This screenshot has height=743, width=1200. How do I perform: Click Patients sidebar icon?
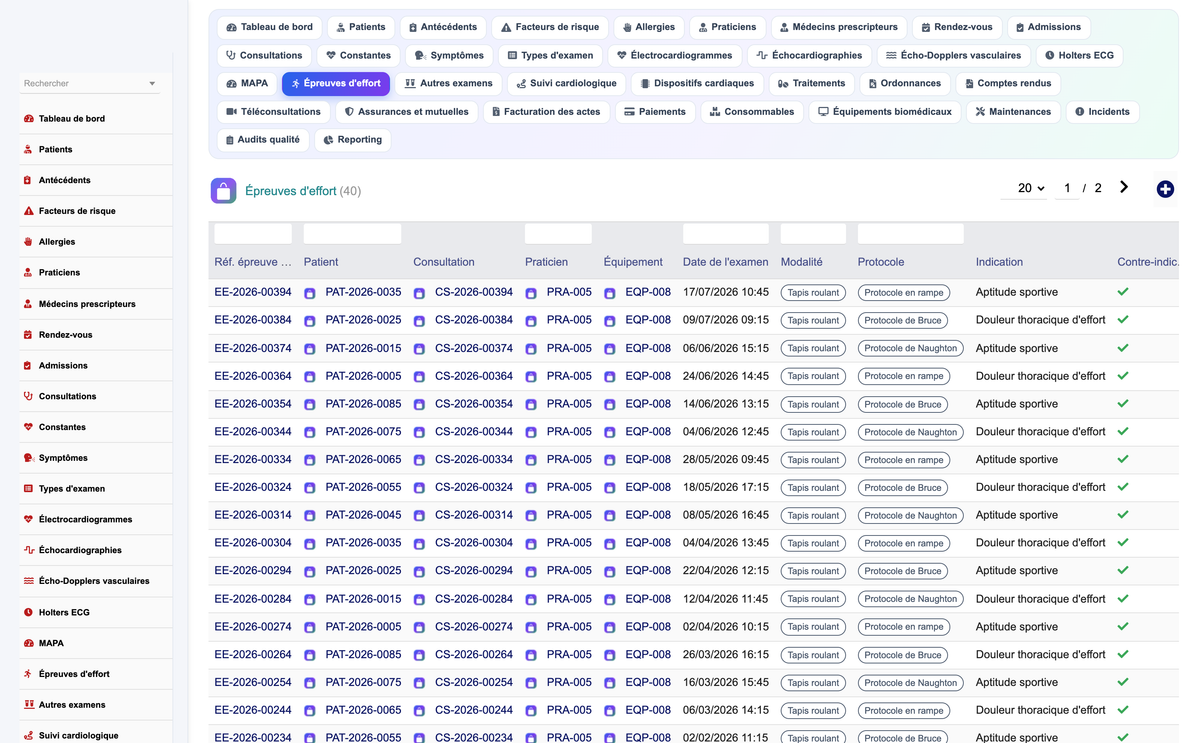pyautogui.click(x=28, y=150)
